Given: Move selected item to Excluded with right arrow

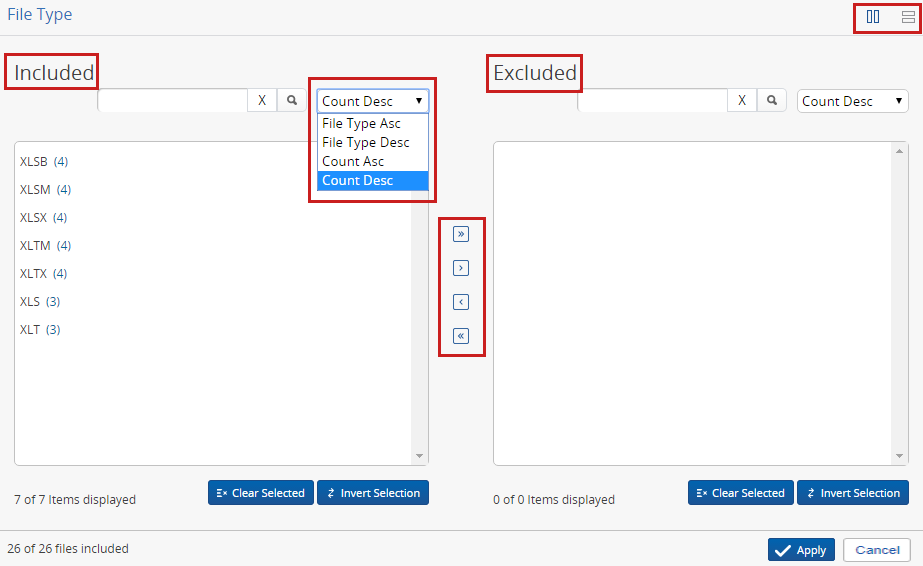Looking at the screenshot, I should coord(461,268).
